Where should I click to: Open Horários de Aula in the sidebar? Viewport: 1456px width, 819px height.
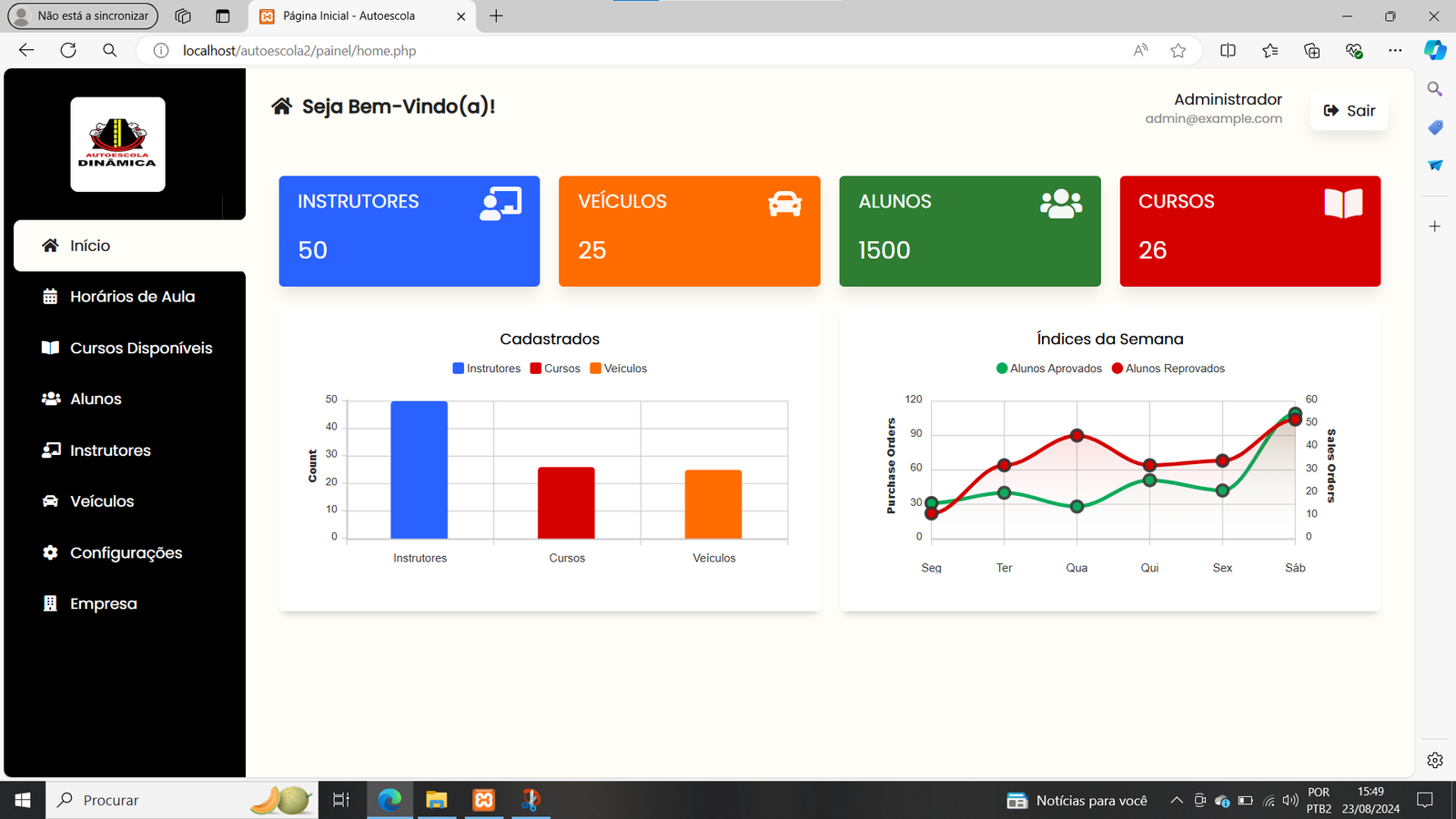tap(132, 297)
